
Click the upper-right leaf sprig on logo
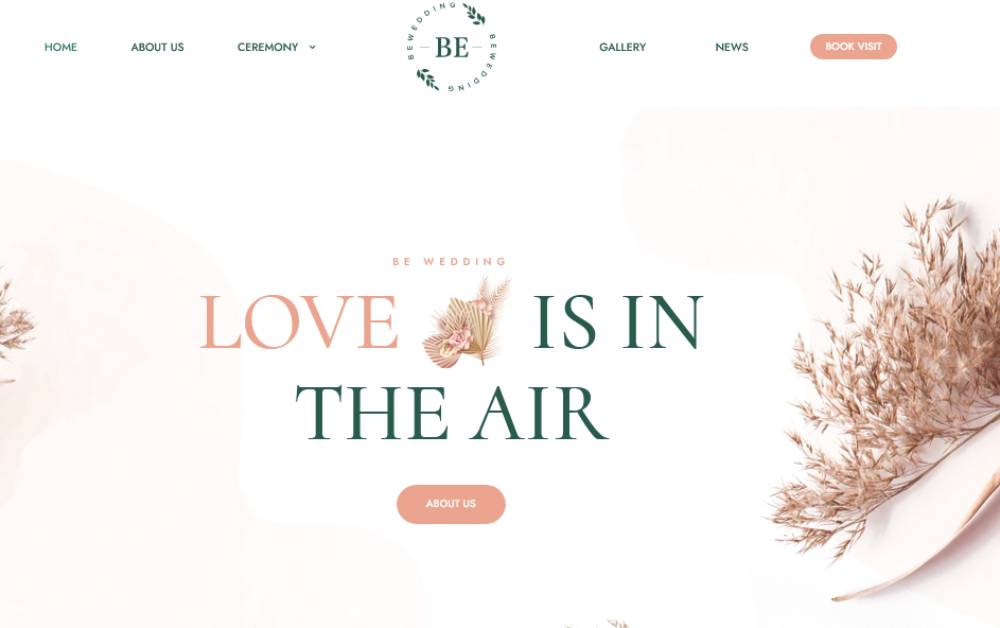[474, 13]
